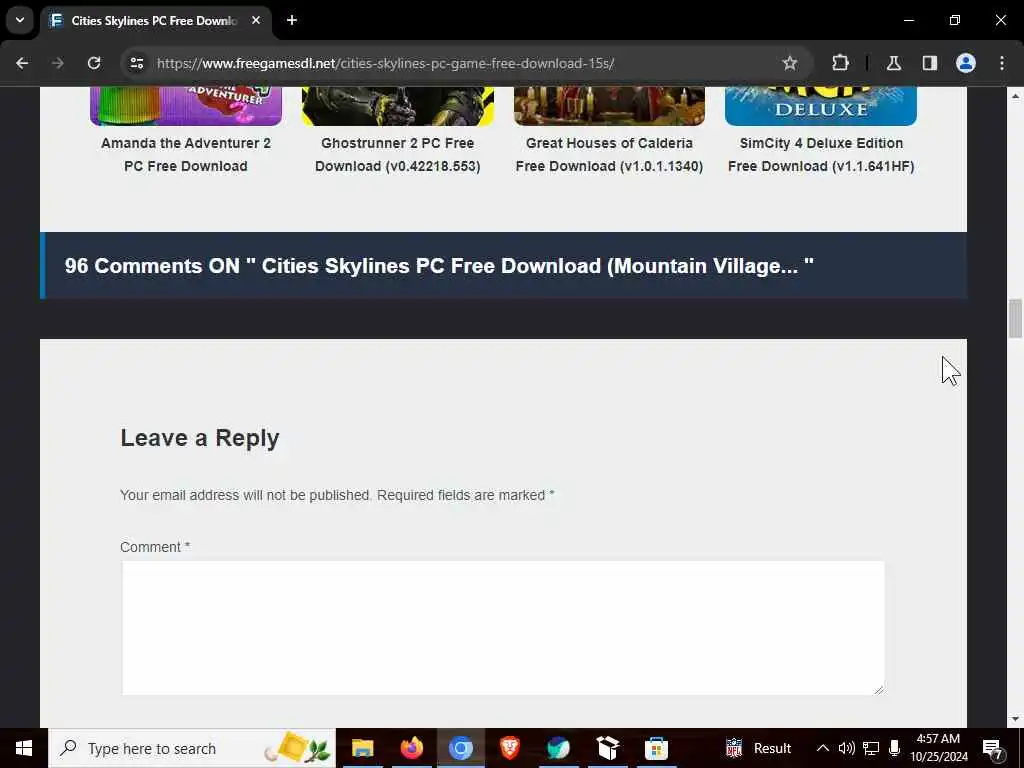Click the scrollbar up arrow
Screen dimensions: 1024x768
click(x=1015, y=96)
